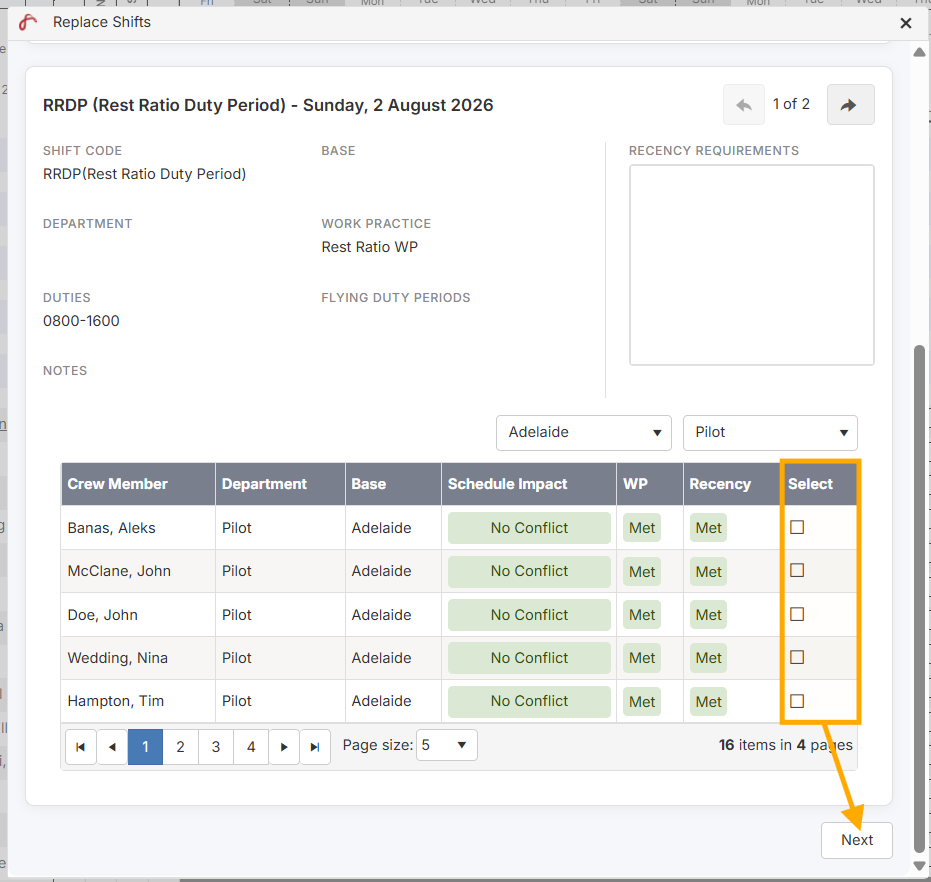Click the '16 items in 4 pages' summary
Image resolution: width=931 pixels, height=882 pixels.
786,745
